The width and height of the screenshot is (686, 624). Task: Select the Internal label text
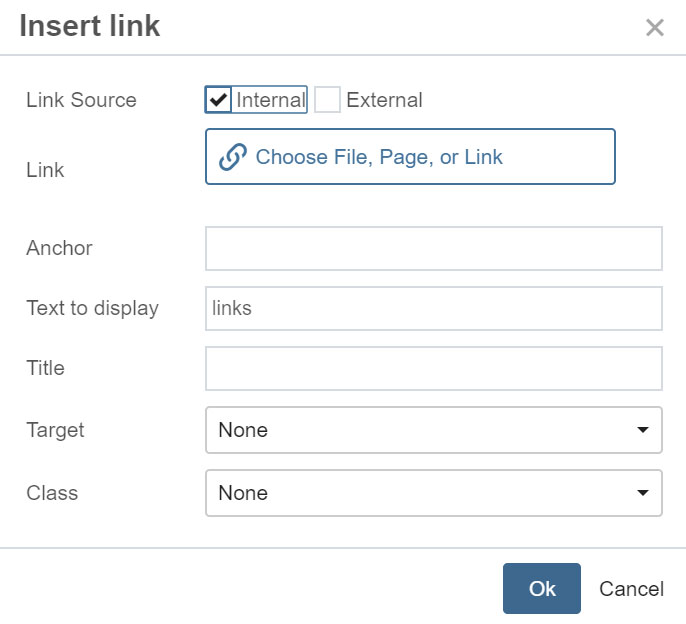(271, 100)
